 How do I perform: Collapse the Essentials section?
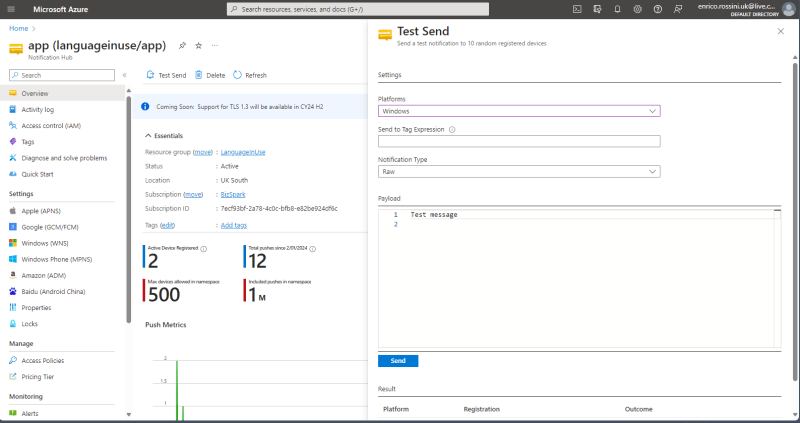[x=164, y=136]
